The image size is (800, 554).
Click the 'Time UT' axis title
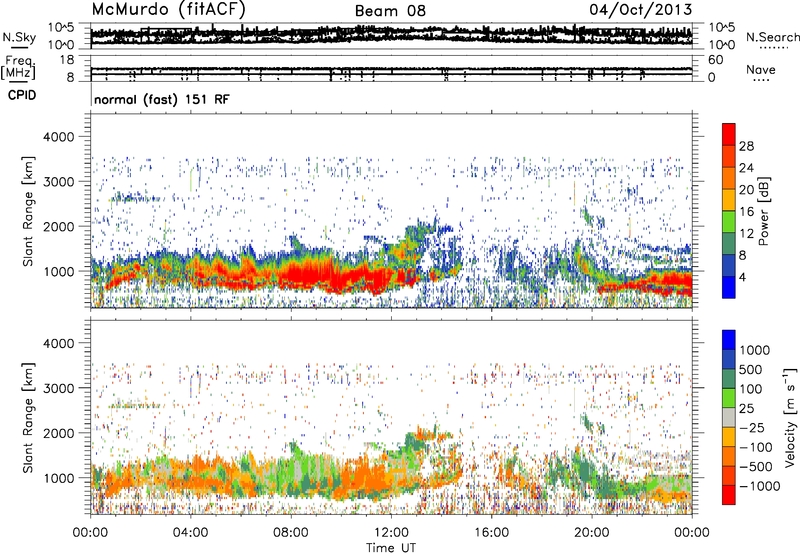pos(391,548)
